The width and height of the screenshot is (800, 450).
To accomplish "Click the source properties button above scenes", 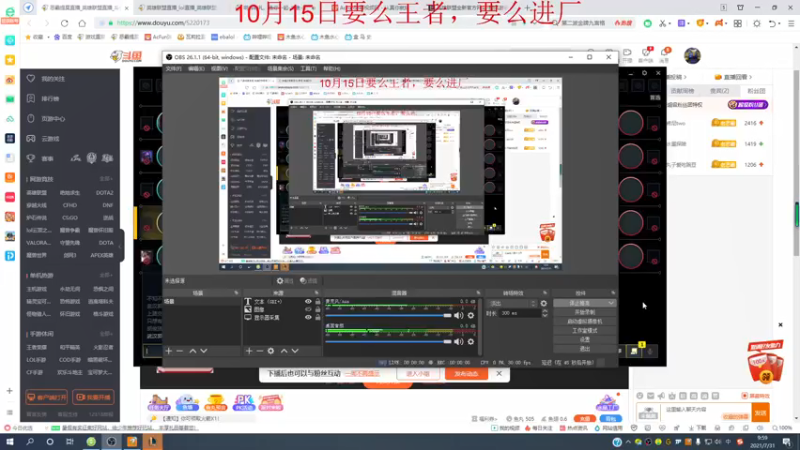I will point(285,281).
